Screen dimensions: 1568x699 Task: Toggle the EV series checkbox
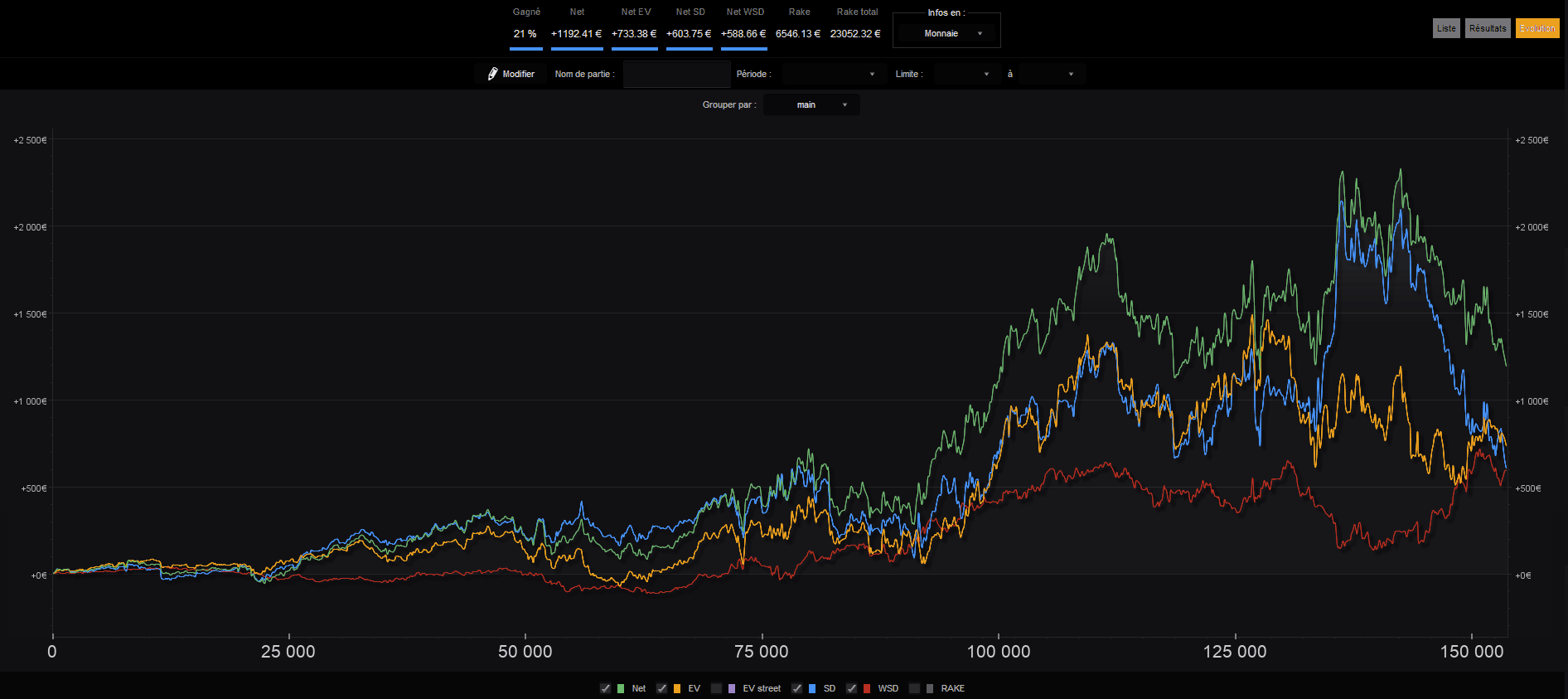pos(661,688)
